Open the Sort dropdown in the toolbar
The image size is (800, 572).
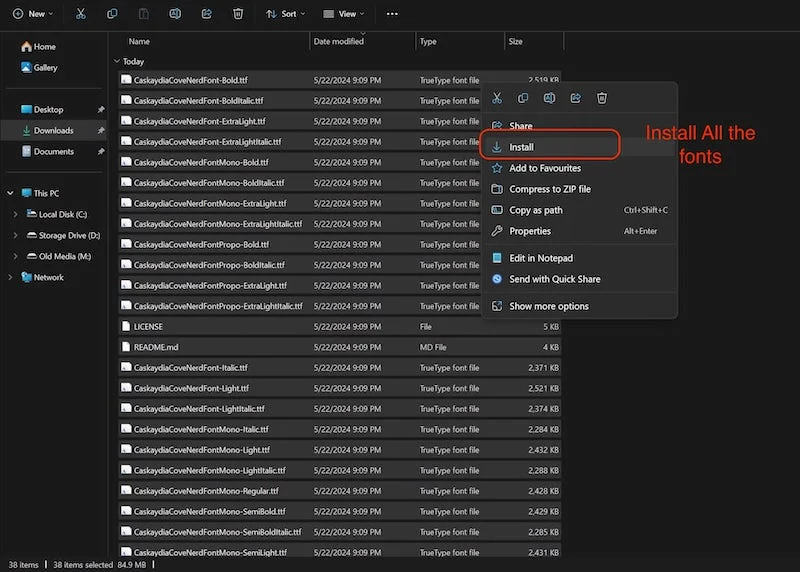(285, 14)
